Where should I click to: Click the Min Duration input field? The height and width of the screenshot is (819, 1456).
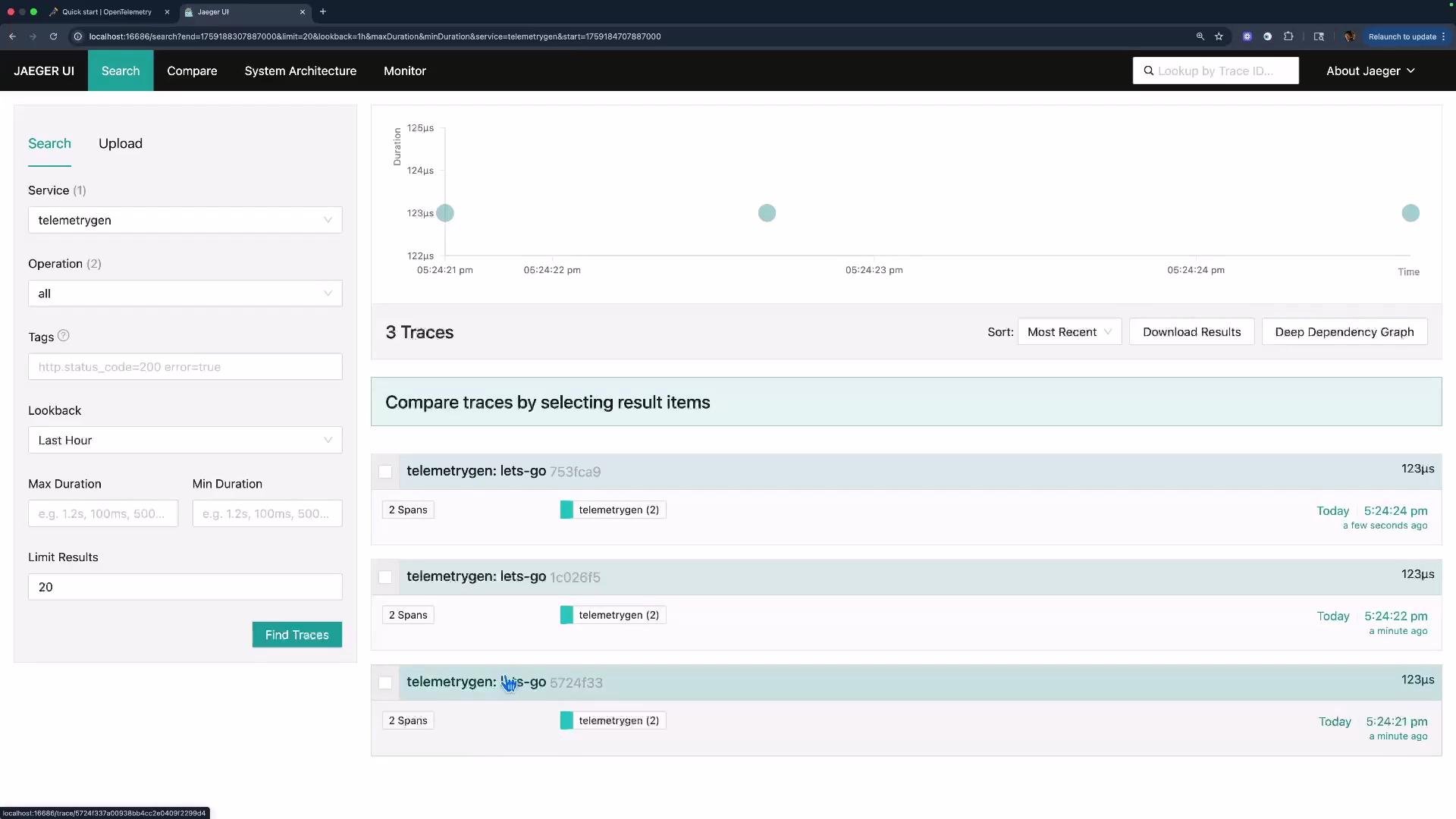(267, 513)
